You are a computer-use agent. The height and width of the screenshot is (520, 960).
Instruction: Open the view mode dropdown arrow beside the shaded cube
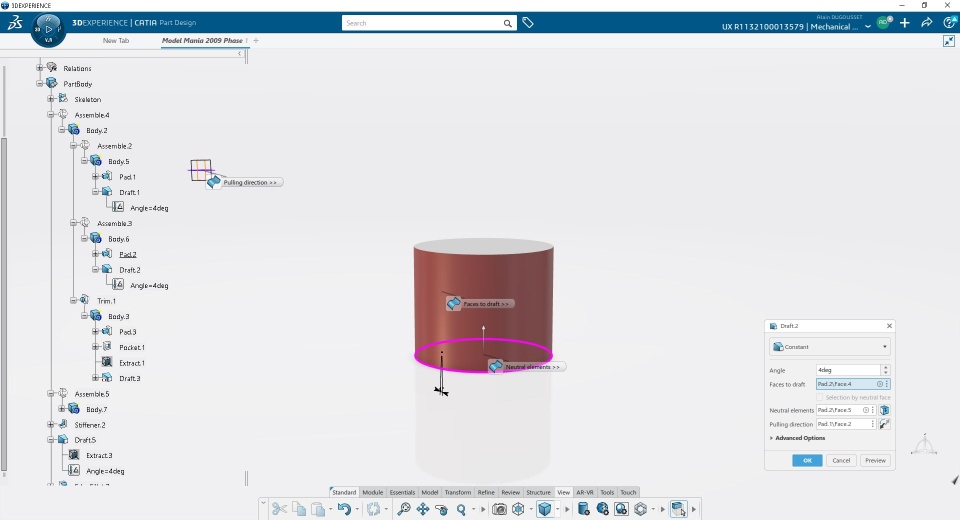557,509
